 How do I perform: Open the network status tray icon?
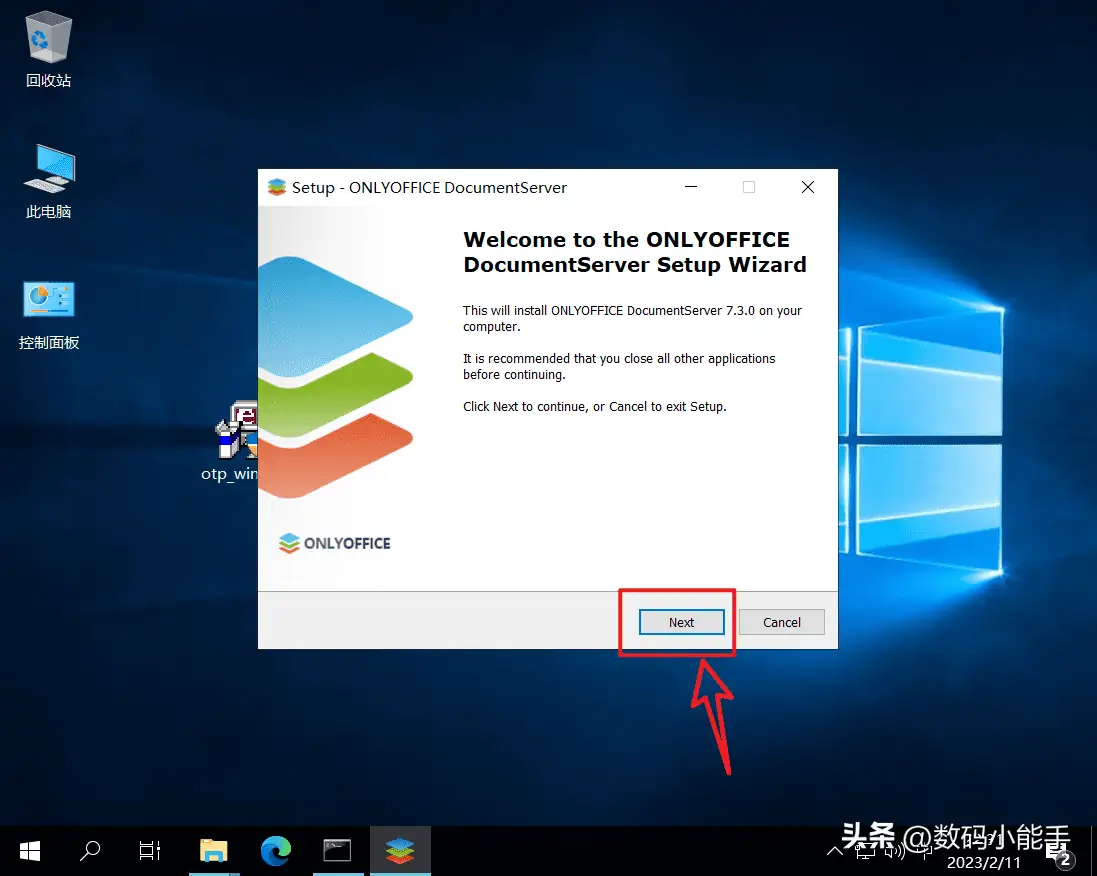click(865, 852)
